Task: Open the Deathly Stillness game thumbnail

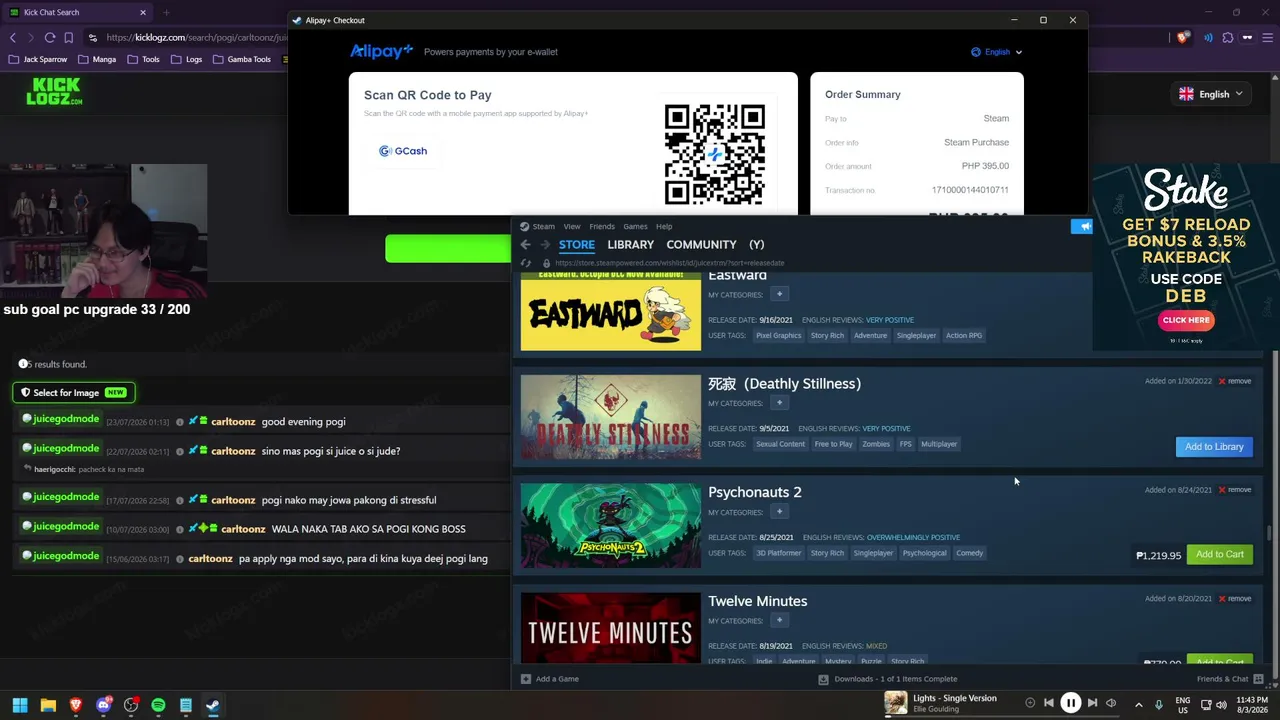Action: [x=611, y=417]
